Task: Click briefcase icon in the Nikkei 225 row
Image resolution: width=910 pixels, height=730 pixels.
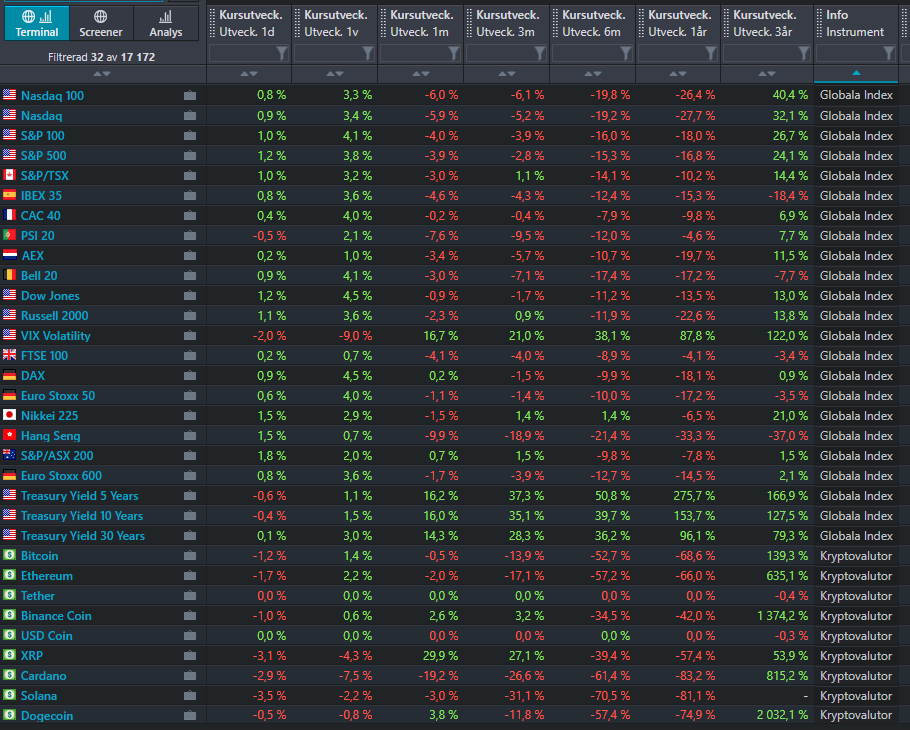Action: click(190, 416)
